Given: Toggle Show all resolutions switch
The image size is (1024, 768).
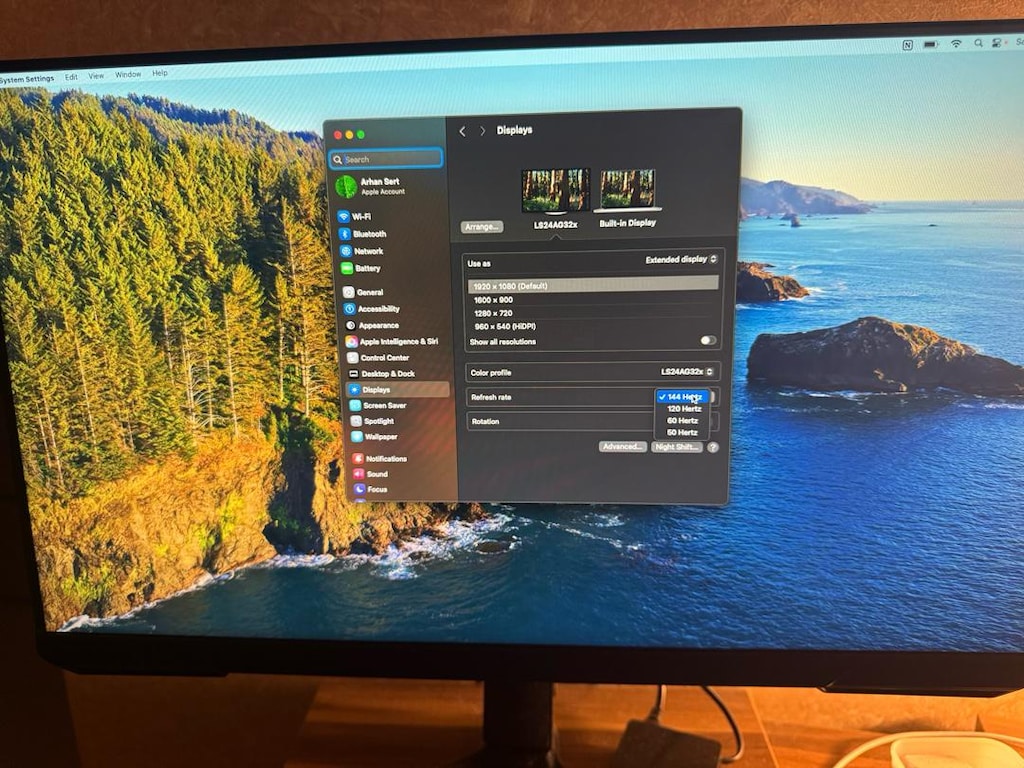Looking at the screenshot, I should click(x=708, y=340).
